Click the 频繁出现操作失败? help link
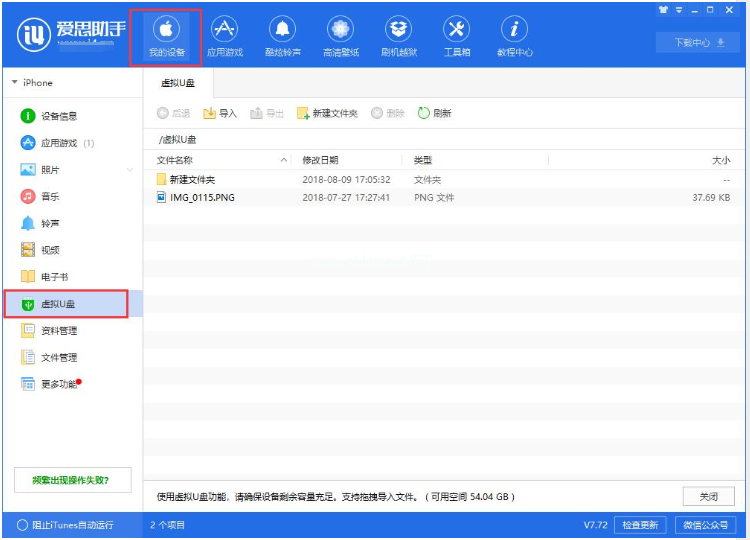This screenshot has width=750, height=540. [70, 480]
